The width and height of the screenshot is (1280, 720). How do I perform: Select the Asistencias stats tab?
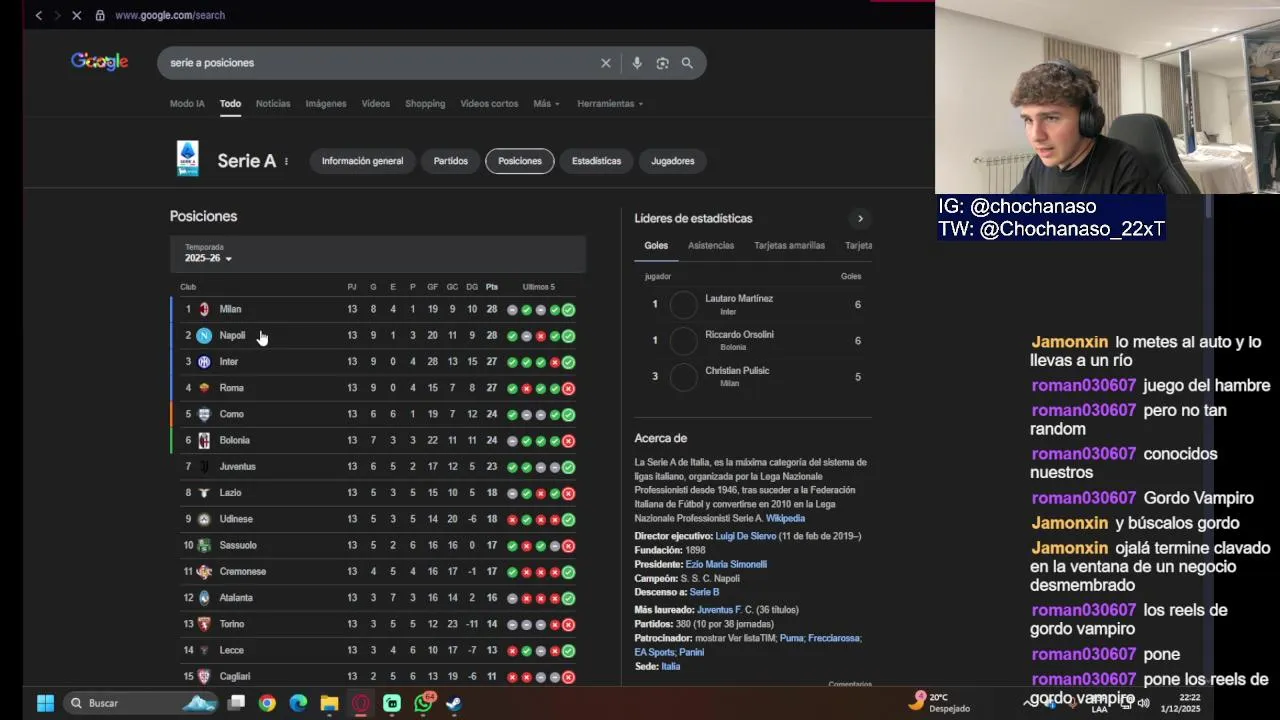tap(711, 246)
